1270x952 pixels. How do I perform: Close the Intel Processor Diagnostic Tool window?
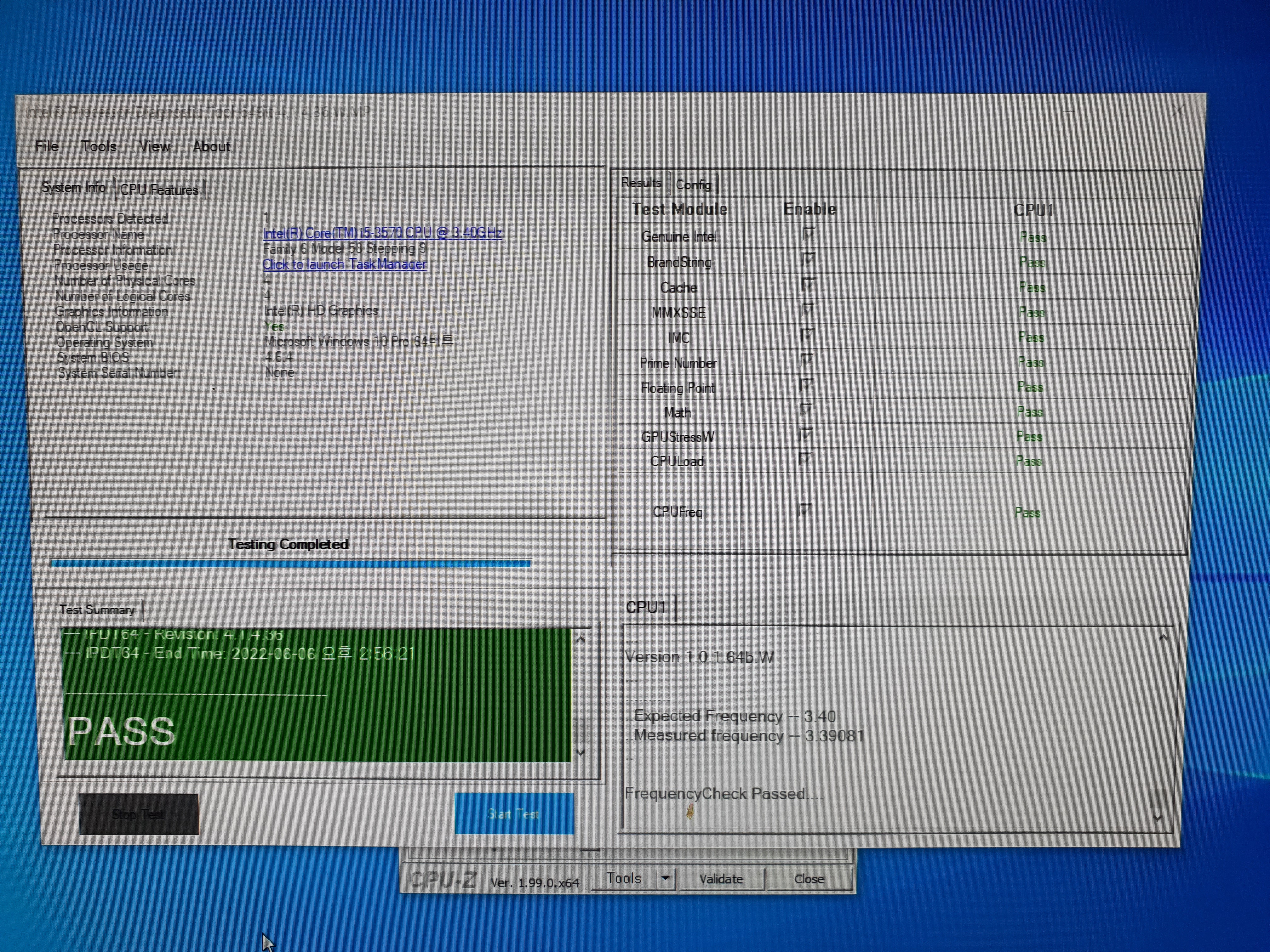click(1178, 110)
